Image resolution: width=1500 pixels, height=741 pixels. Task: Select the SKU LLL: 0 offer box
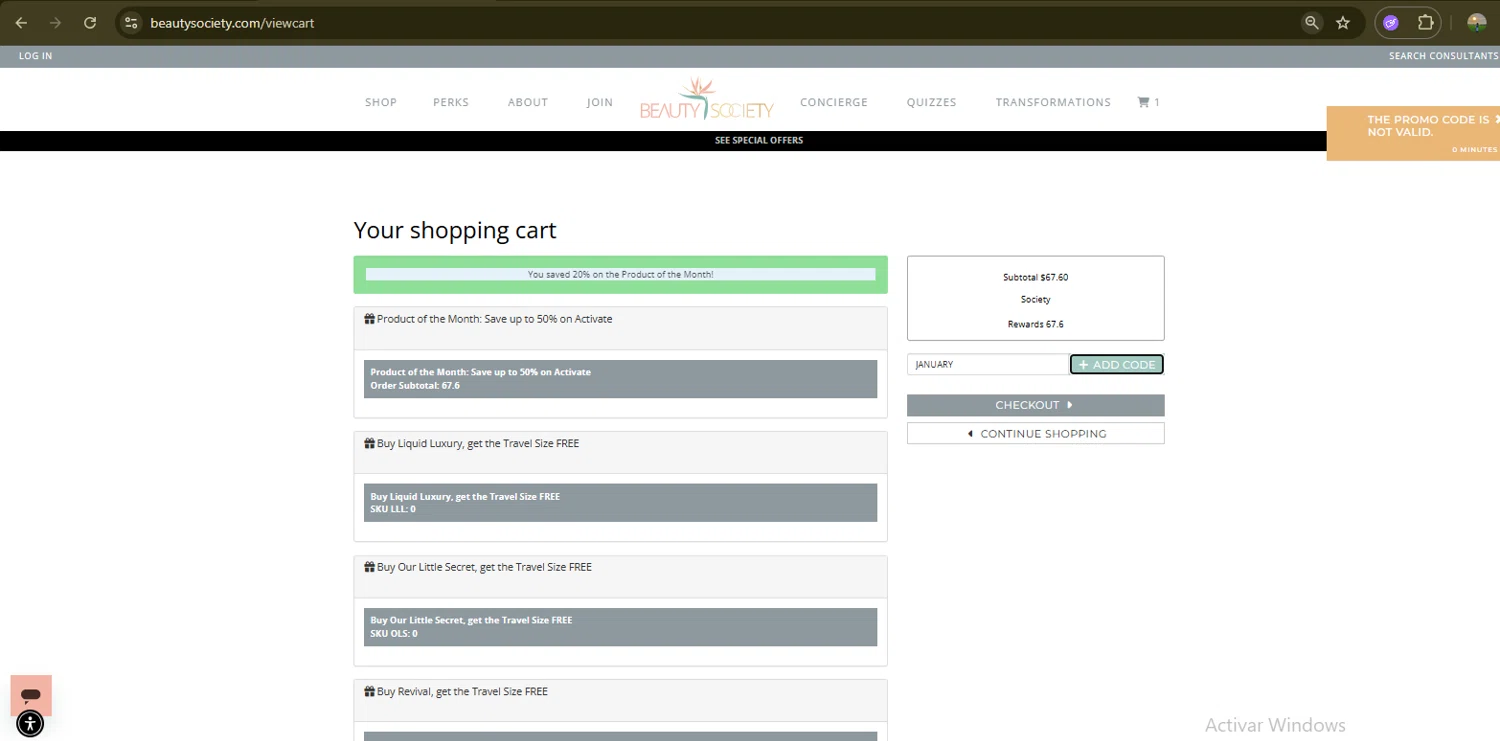pyautogui.click(x=620, y=503)
